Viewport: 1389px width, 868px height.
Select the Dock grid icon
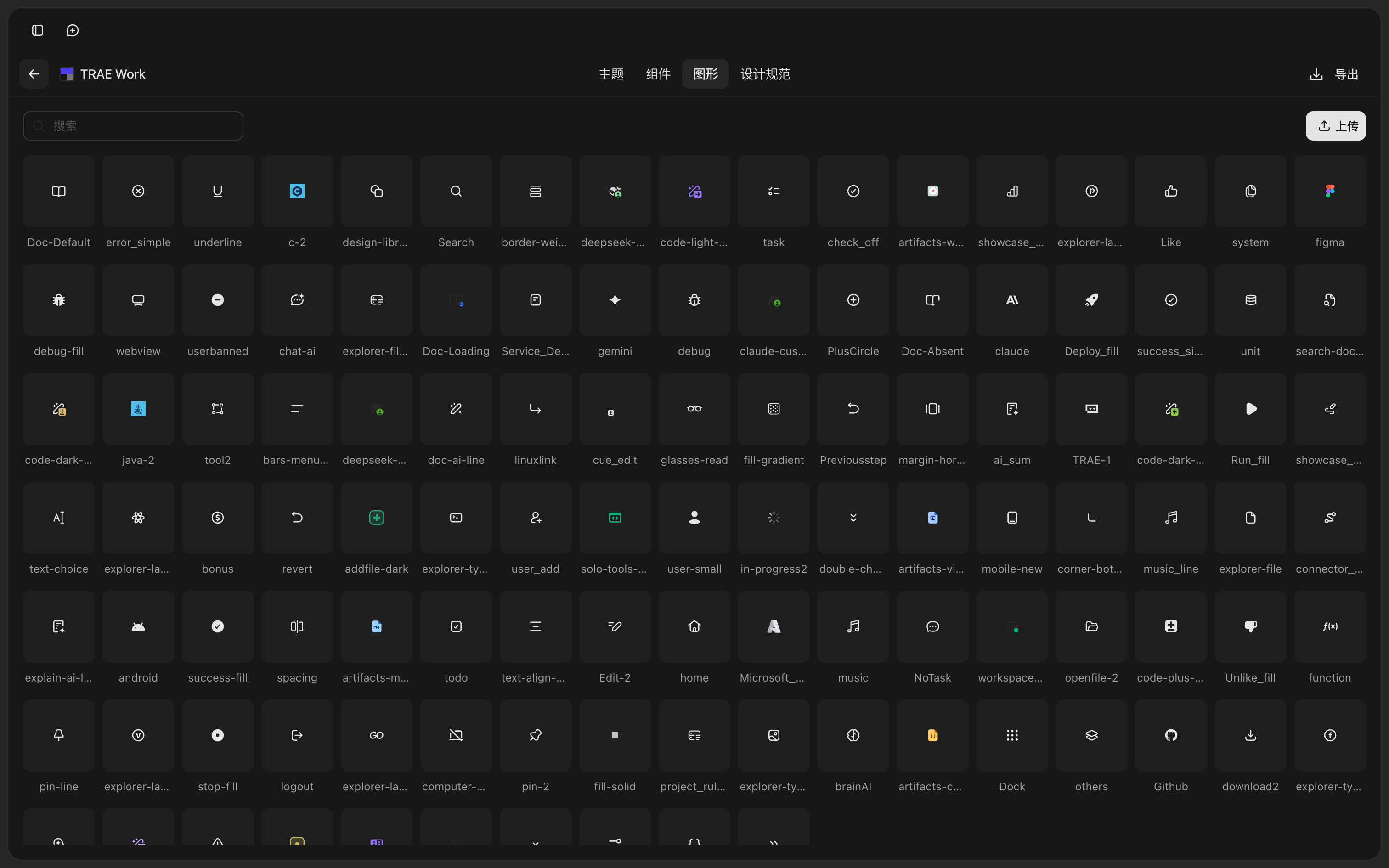1012,735
